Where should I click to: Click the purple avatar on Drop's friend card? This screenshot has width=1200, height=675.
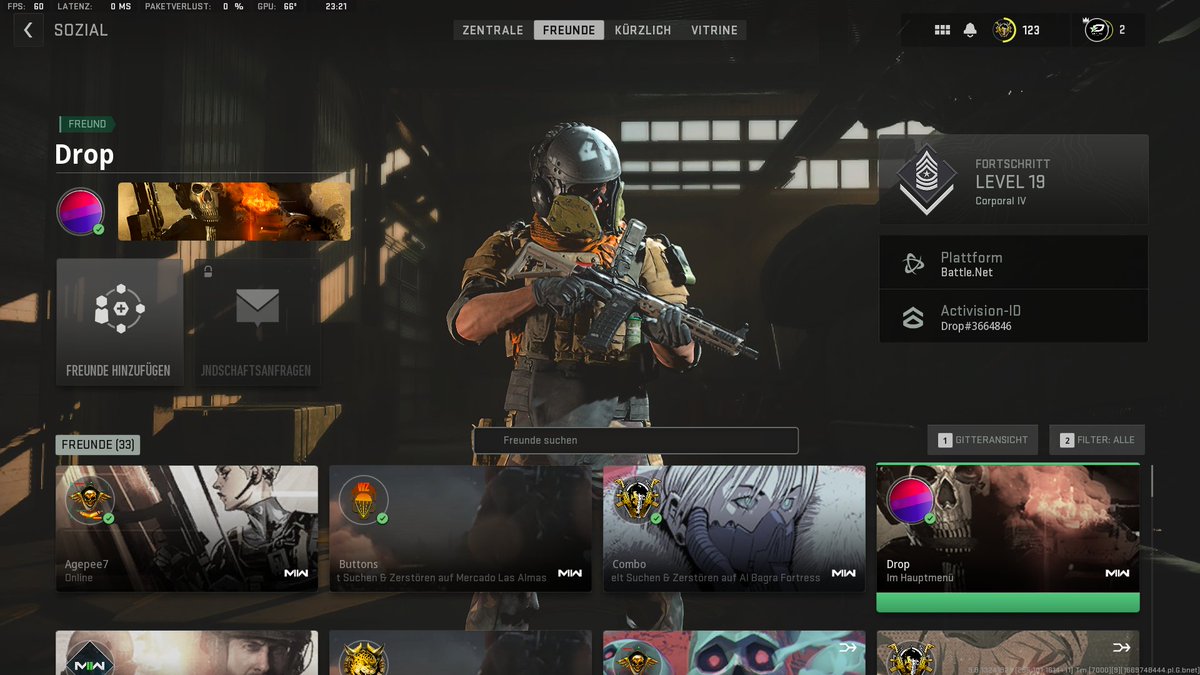coord(911,499)
